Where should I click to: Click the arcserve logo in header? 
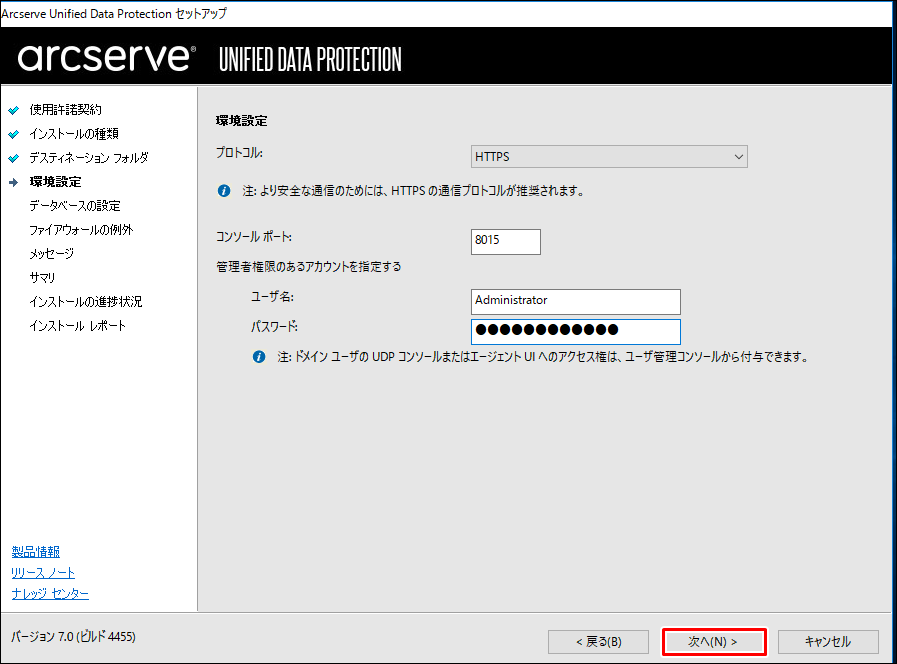[106, 58]
